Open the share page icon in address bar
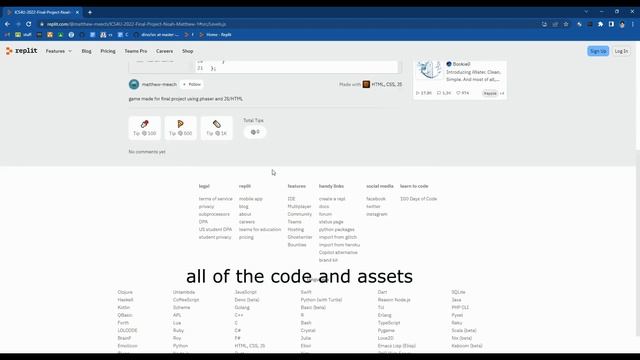 [x=555, y=24]
